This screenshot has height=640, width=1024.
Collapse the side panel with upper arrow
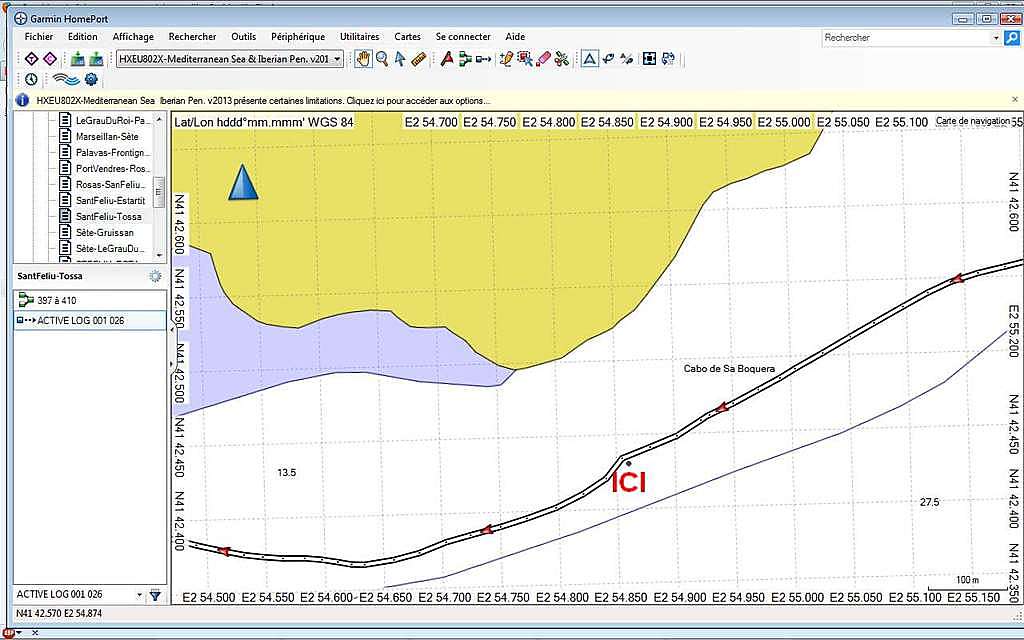(172, 330)
